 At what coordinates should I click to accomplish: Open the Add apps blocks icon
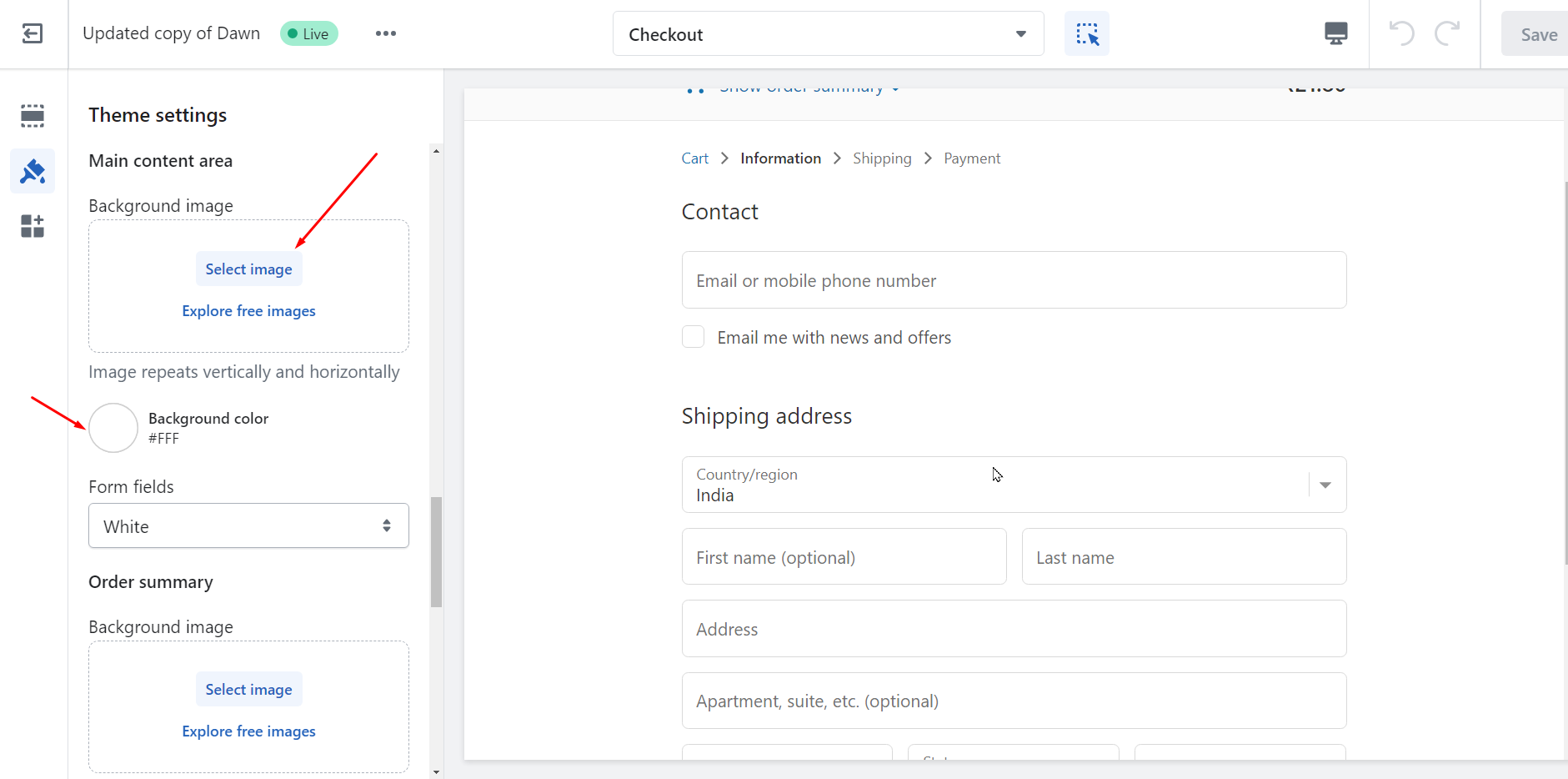(33, 226)
